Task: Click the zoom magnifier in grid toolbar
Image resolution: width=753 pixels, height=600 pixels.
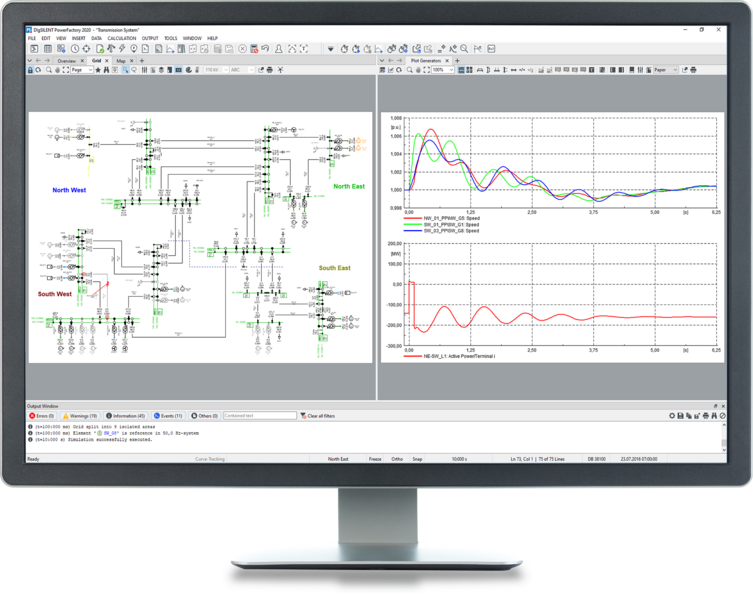Action: click(x=49, y=70)
